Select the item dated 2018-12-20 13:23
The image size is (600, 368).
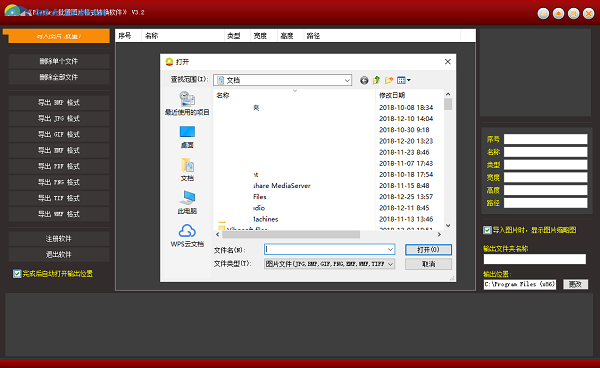click(x=328, y=141)
